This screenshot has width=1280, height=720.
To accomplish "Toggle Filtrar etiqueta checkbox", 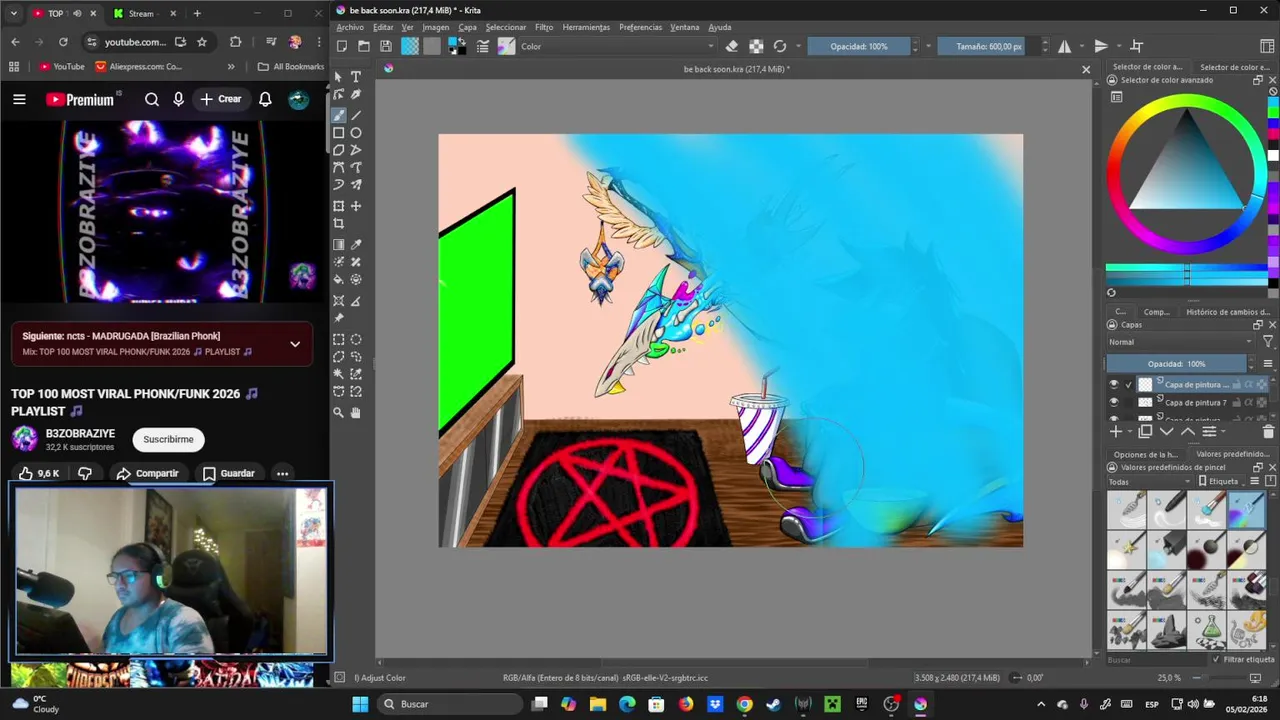I will pos(1217,659).
